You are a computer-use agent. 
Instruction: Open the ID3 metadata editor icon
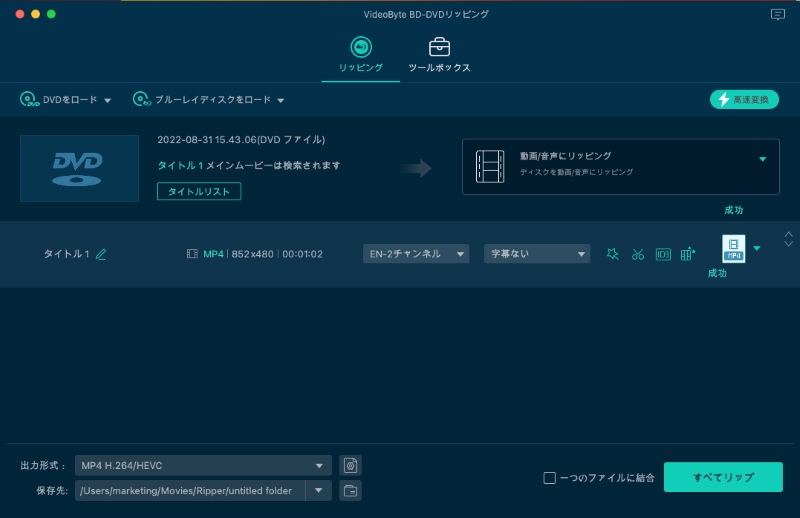point(663,254)
